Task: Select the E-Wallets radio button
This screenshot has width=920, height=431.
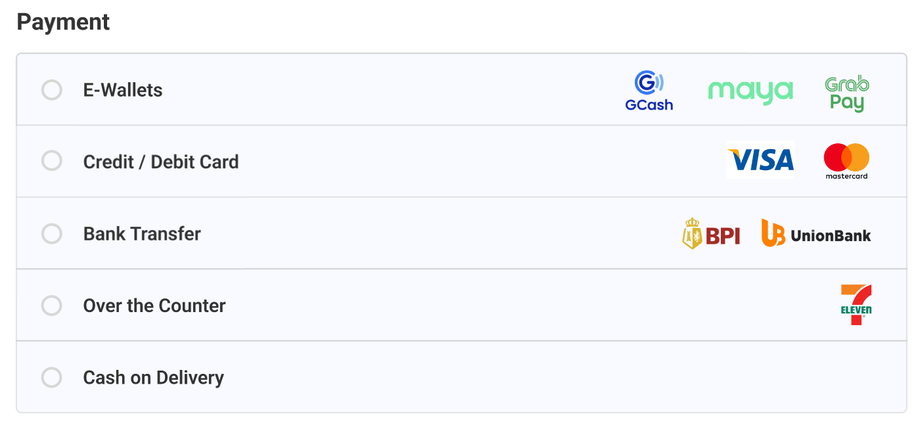Action: point(52,90)
